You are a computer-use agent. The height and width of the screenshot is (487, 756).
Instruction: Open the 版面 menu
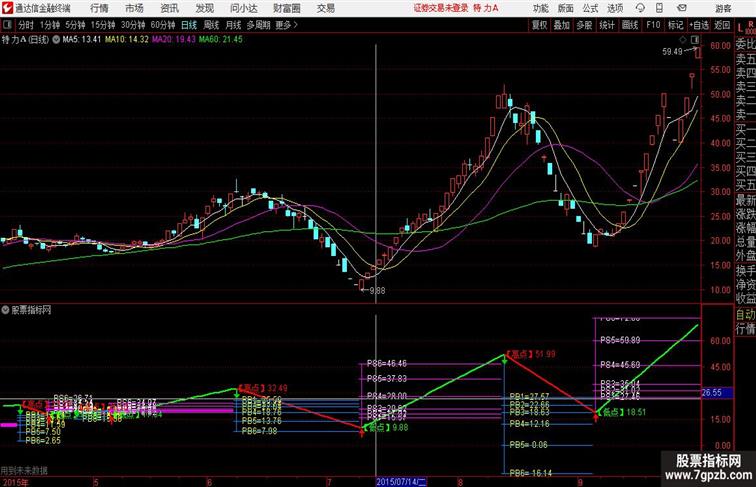(566, 8)
